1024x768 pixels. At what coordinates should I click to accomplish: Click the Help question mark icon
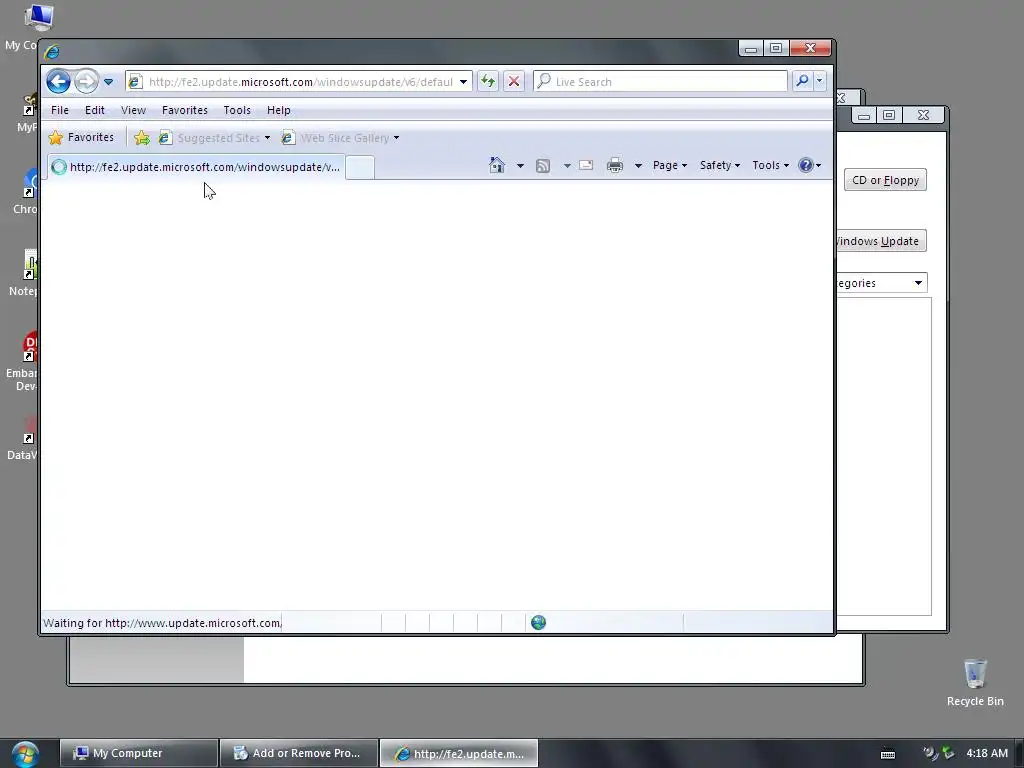pos(806,165)
